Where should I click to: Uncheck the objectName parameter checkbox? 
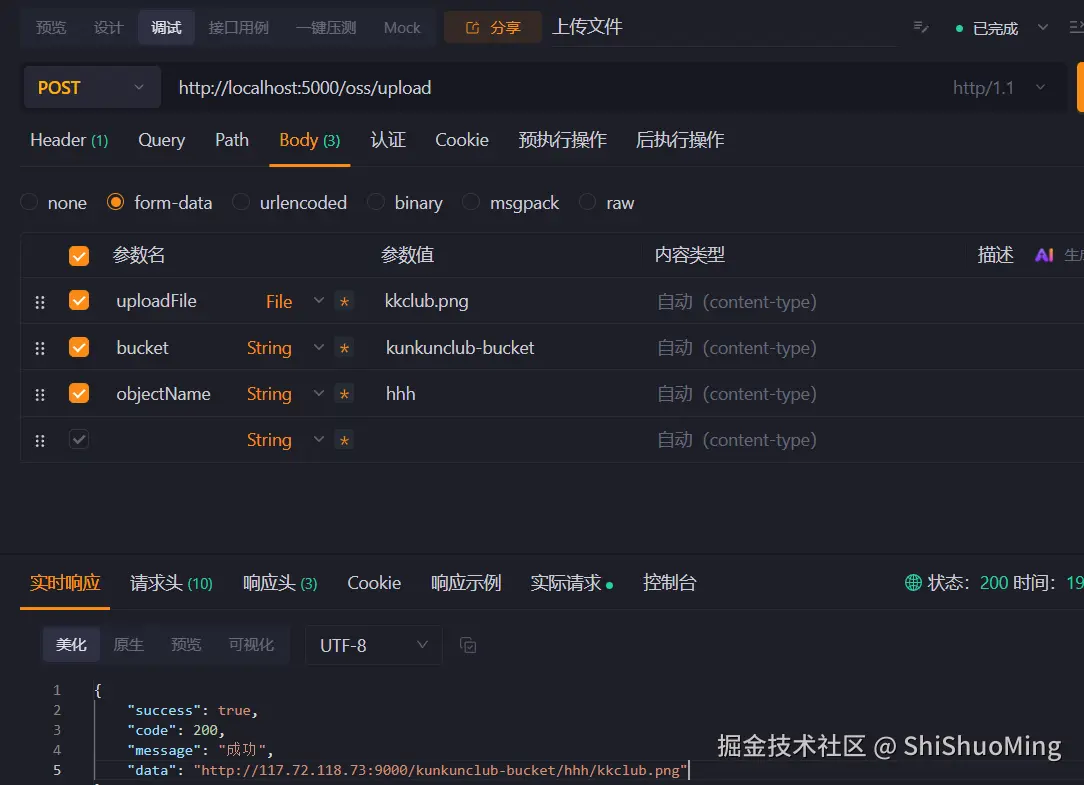(x=79, y=393)
